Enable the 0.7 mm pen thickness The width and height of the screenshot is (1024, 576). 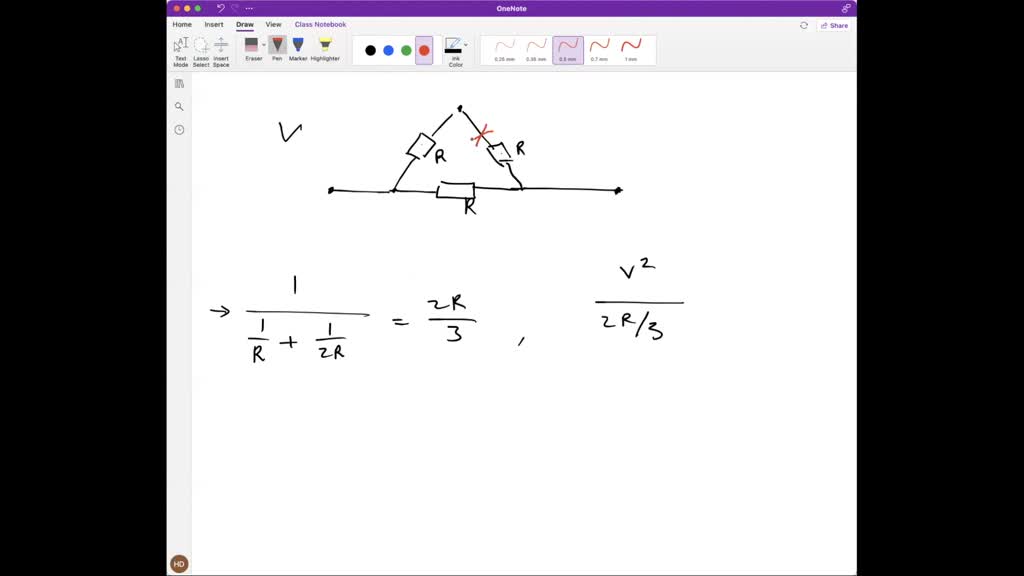(x=600, y=48)
